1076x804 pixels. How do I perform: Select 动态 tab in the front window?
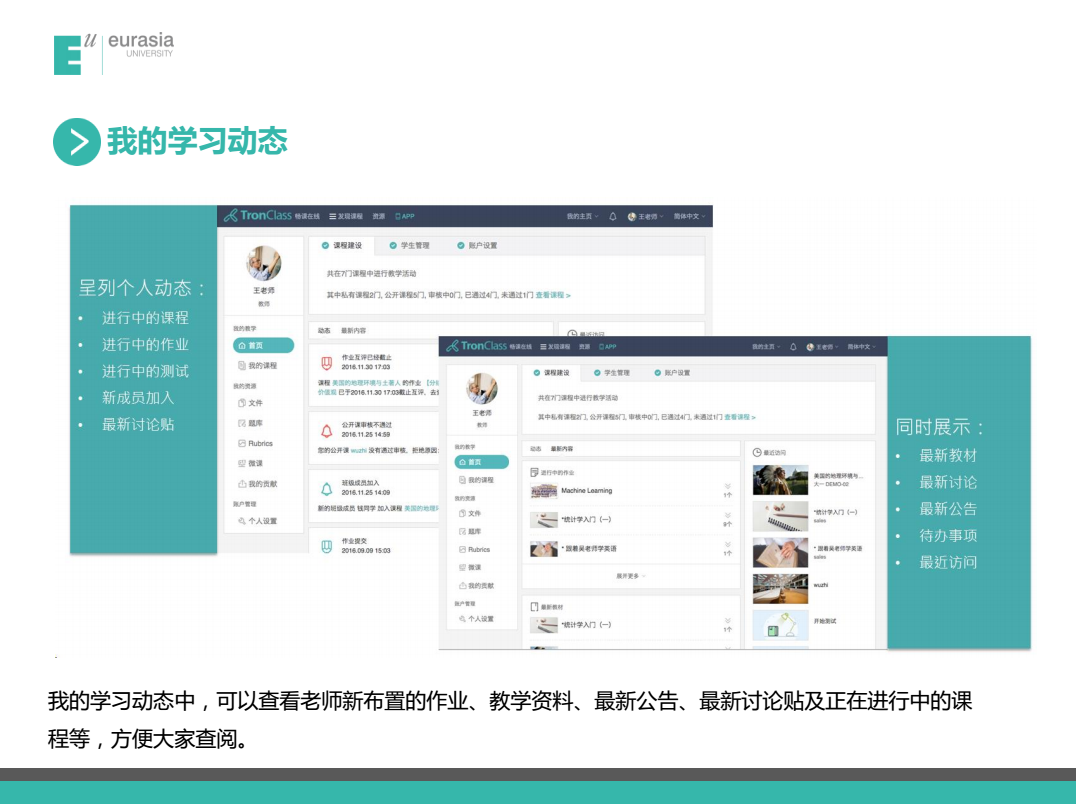(536, 449)
